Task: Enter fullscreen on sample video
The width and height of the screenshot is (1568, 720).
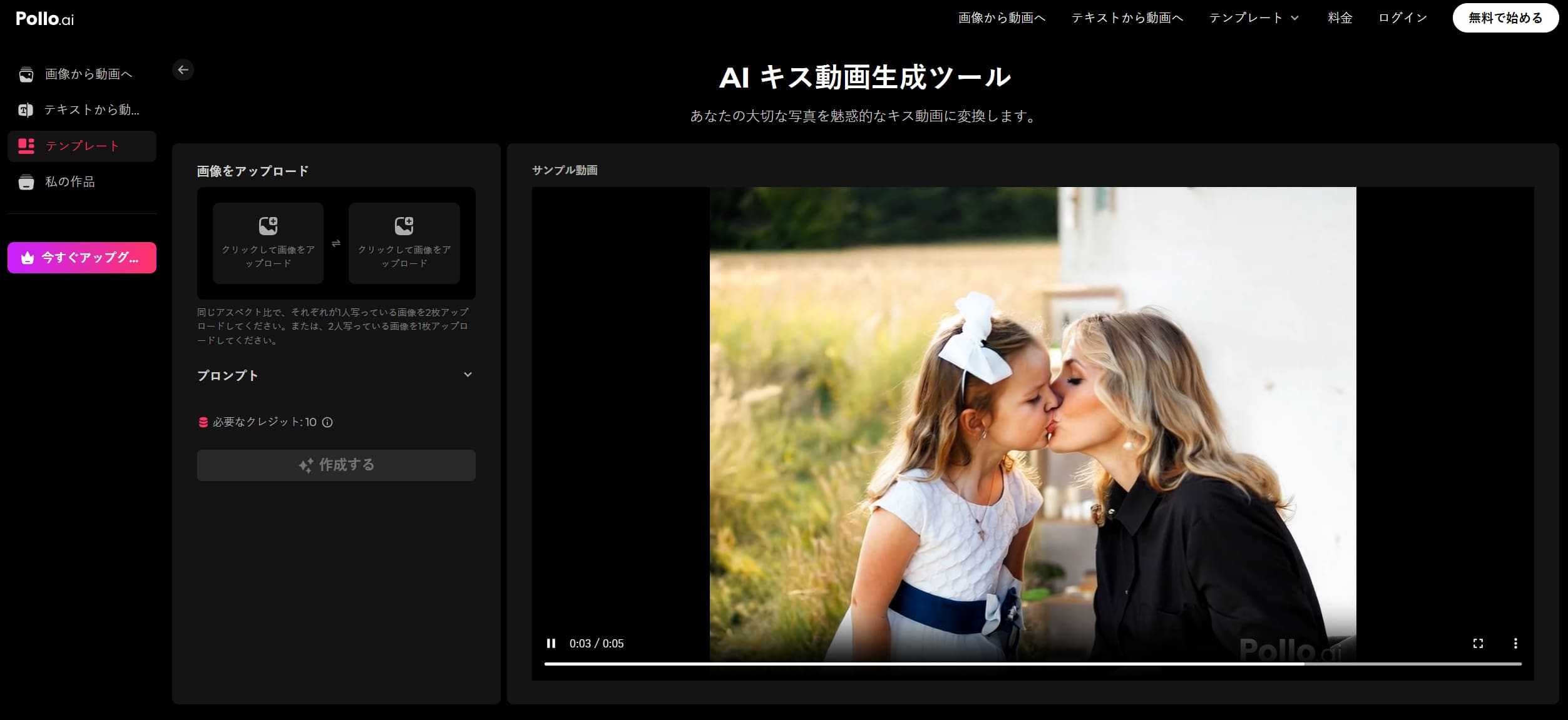Action: (1478, 643)
